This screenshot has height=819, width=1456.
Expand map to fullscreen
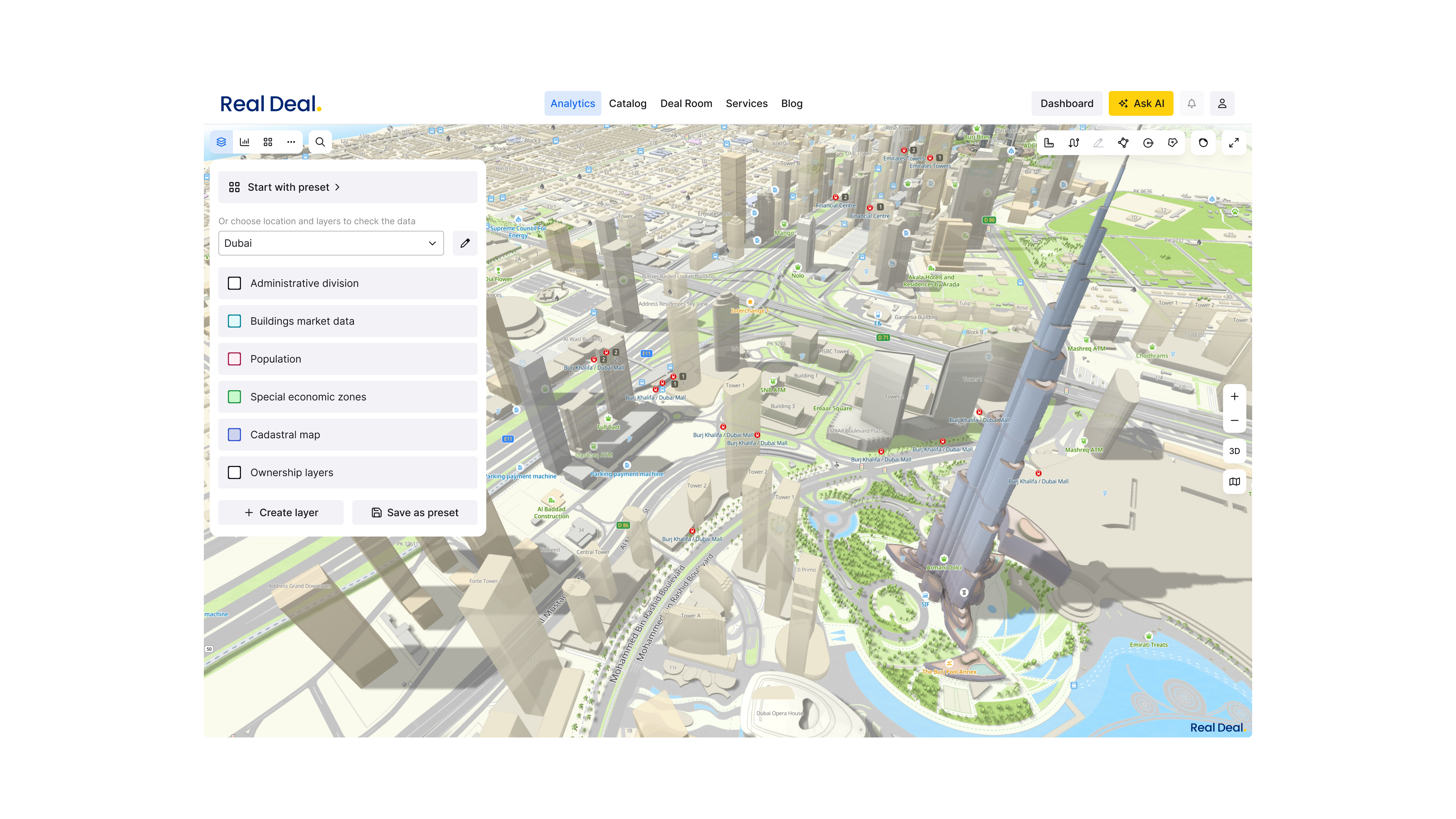tap(1234, 143)
